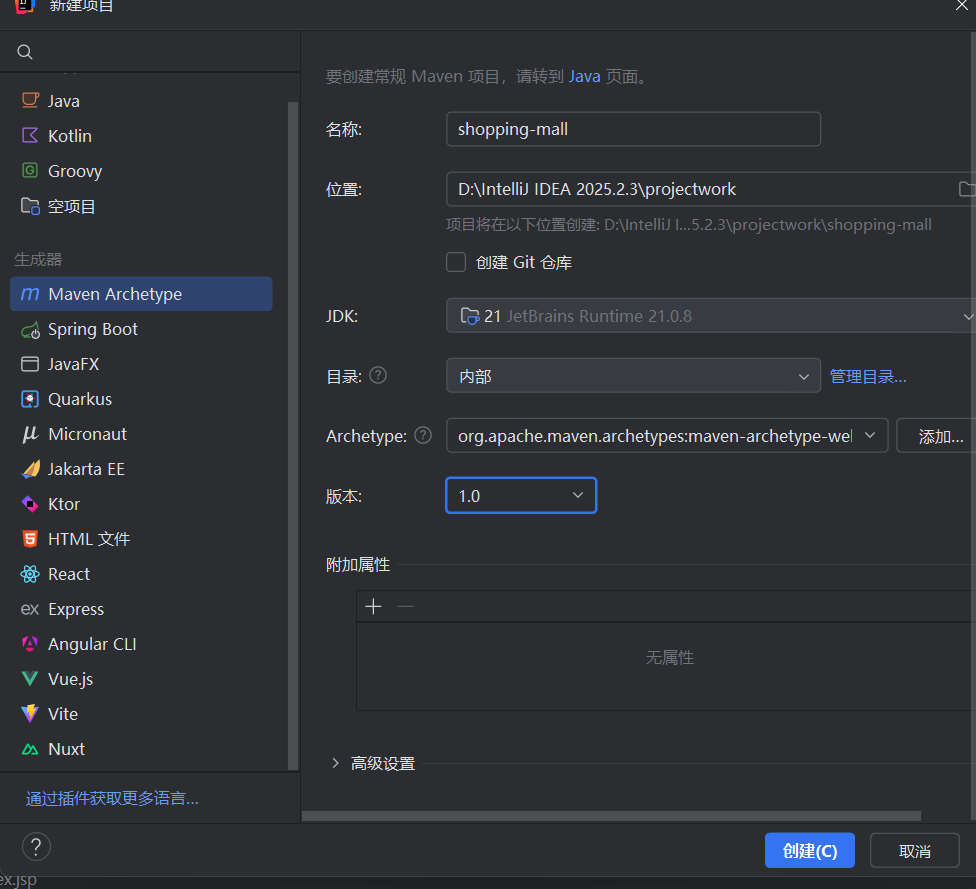The image size is (976, 889).
Task: Click the left panel search field
Action: pyautogui.click(x=150, y=52)
